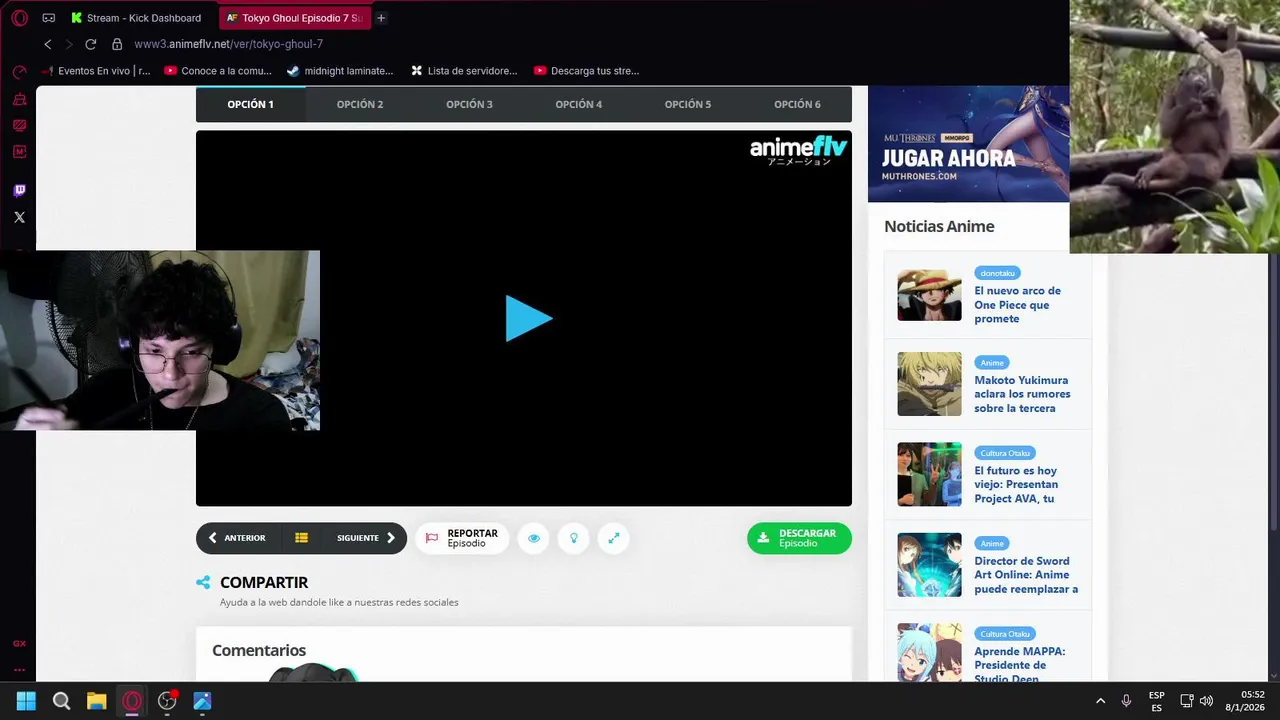Go back to the previous page

[47, 44]
